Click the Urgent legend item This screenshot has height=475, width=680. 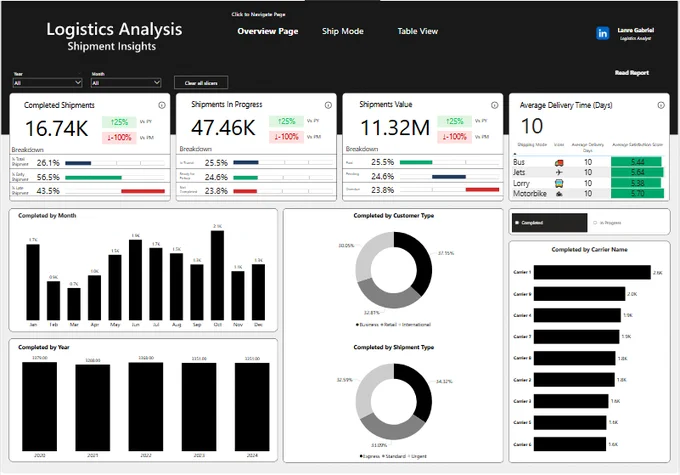click(417, 456)
